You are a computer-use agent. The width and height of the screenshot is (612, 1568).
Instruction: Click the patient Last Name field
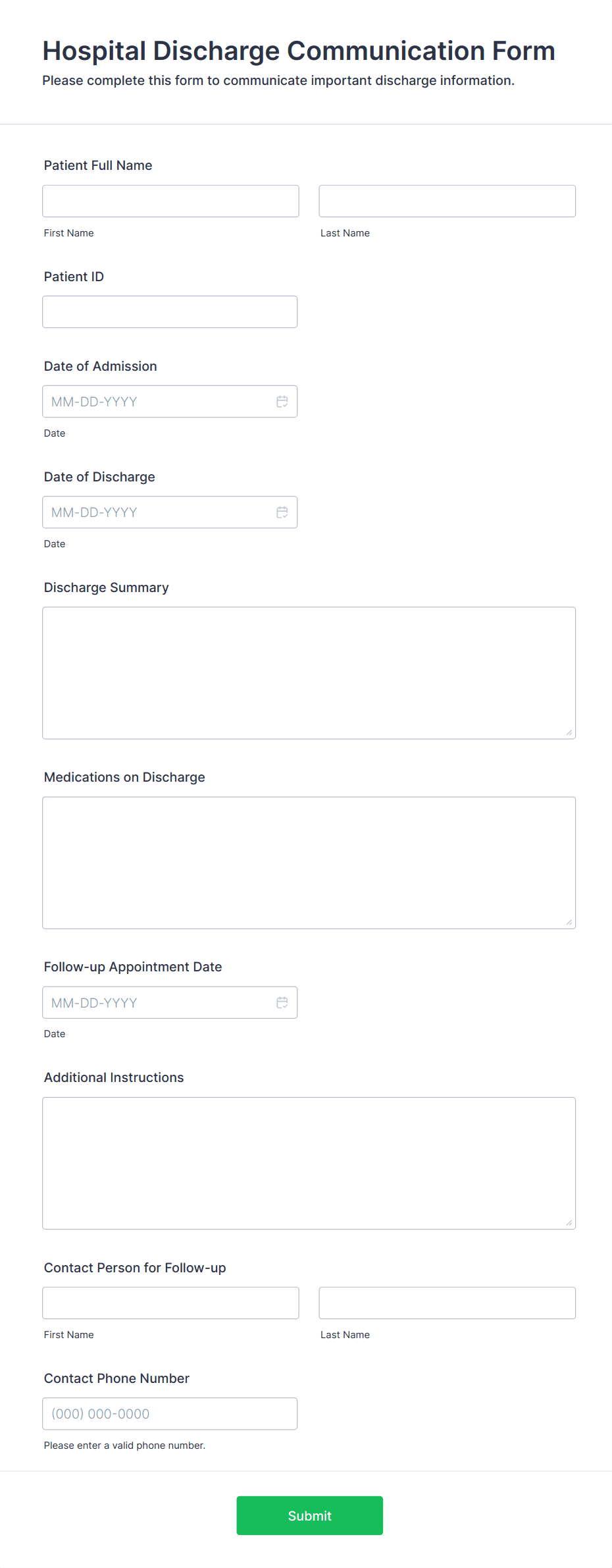pyautogui.click(x=447, y=200)
